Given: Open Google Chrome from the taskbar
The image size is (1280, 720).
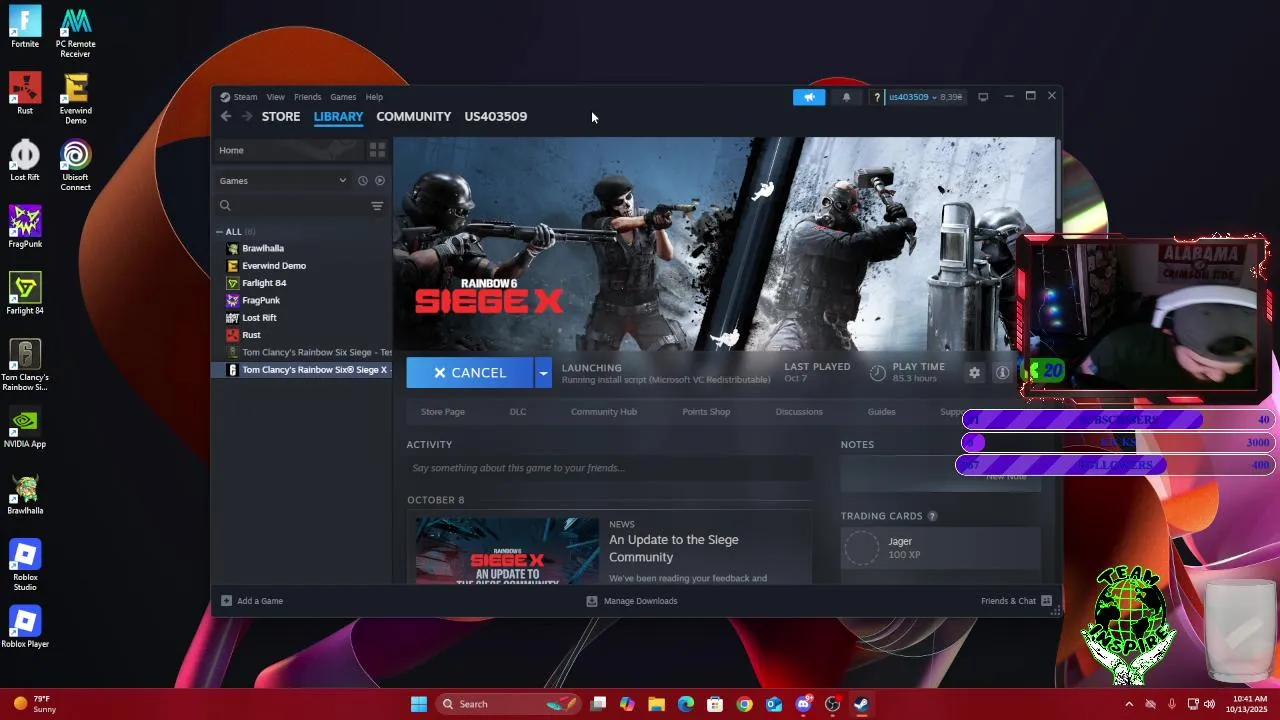Looking at the screenshot, I should (744, 704).
